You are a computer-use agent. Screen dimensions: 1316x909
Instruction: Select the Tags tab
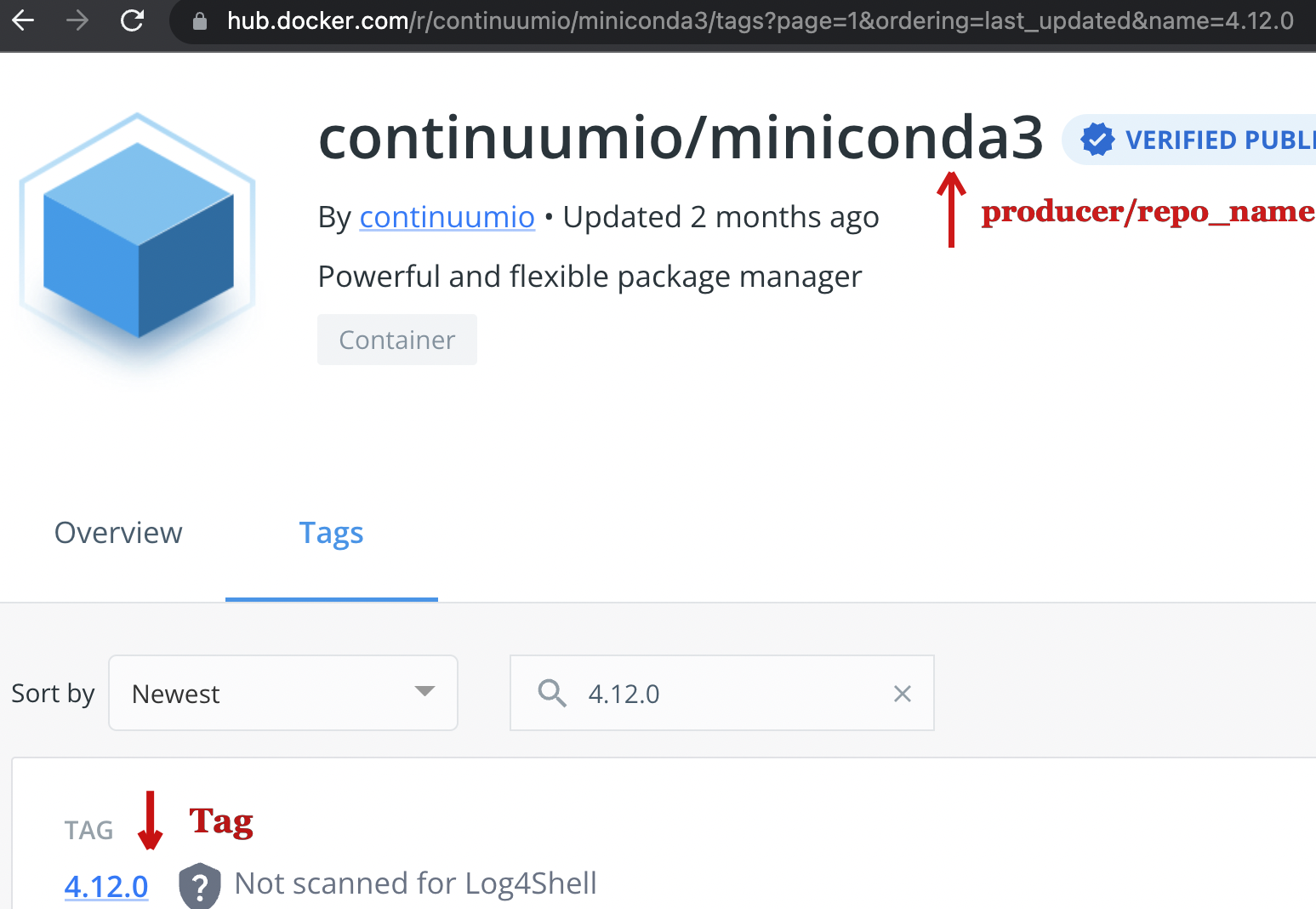(x=331, y=533)
